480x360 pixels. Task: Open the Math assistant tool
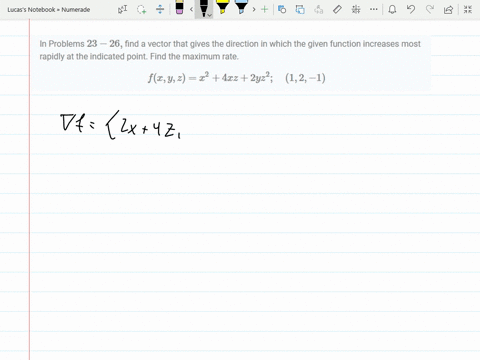coord(356,9)
